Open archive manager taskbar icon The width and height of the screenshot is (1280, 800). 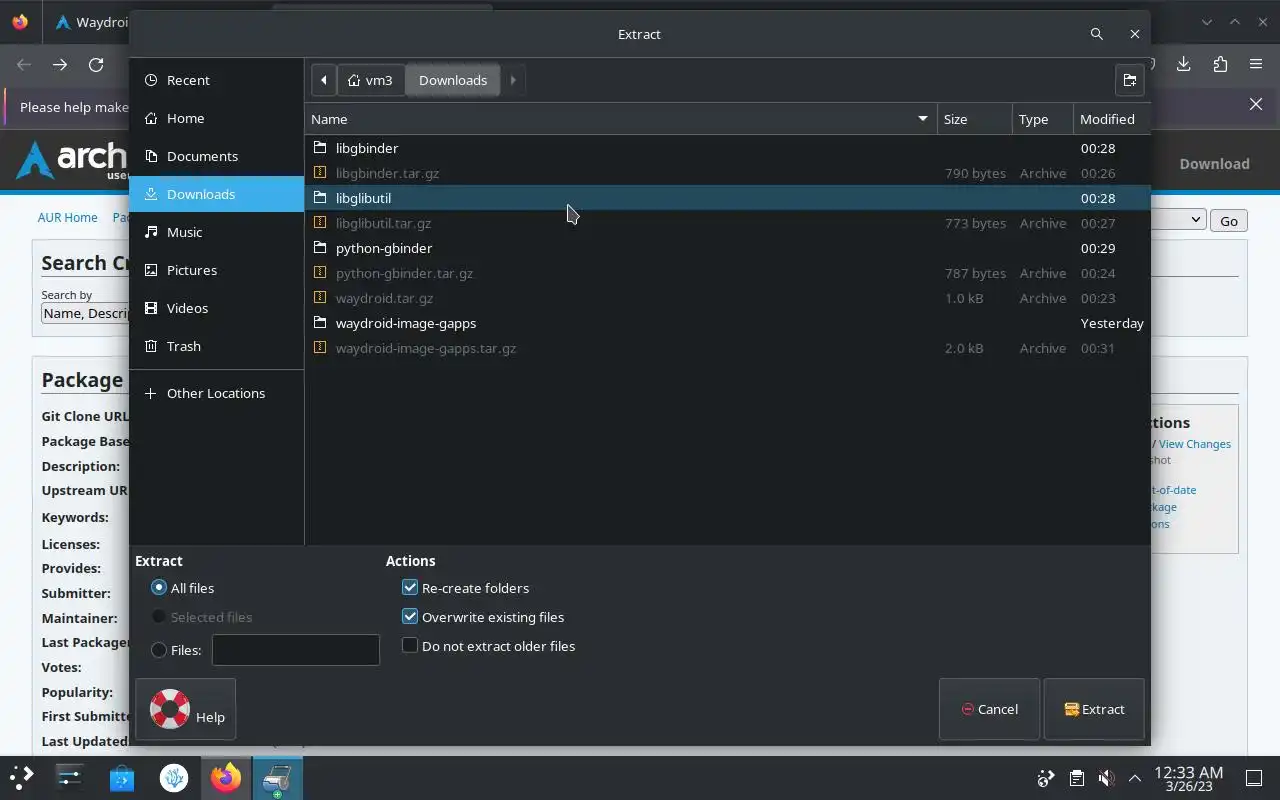coord(277,777)
